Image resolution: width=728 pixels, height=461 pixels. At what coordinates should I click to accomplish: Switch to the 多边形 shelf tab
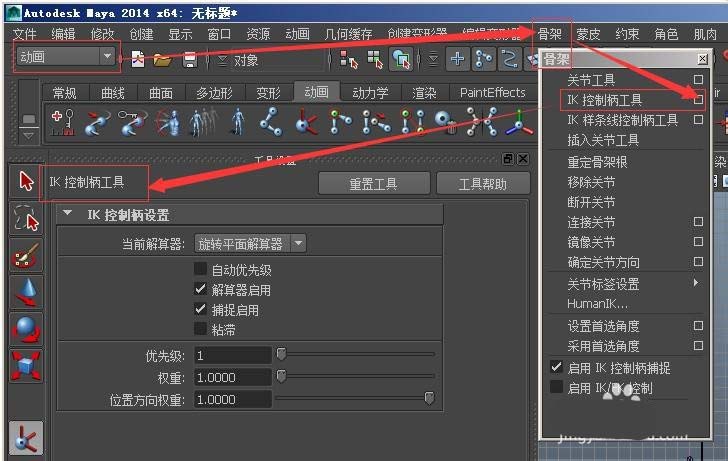coord(214,93)
